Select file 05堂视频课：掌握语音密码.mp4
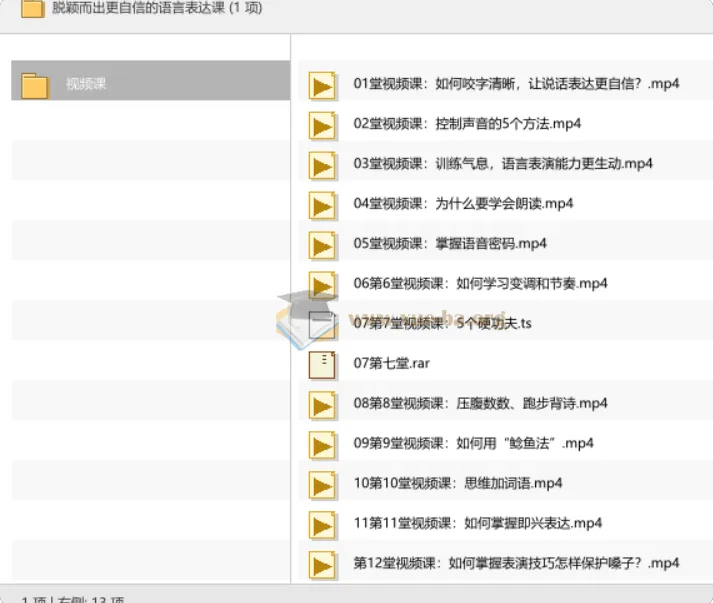This screenshot has height=603, width=713. click(450, 244)
